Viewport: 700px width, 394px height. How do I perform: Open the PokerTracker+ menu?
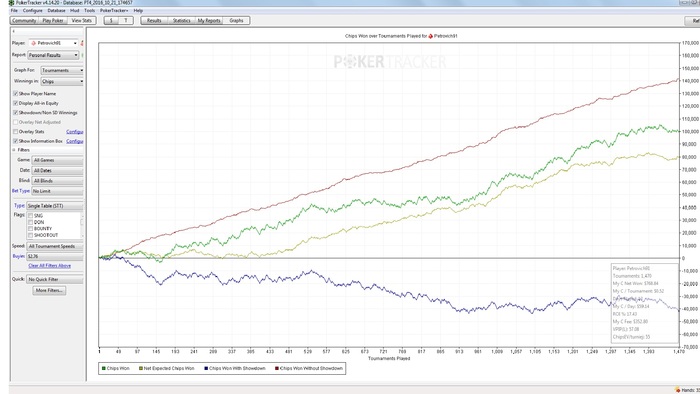click(114, 10)
